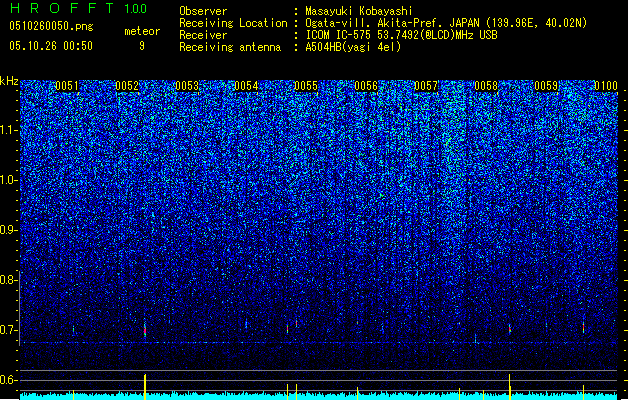This screenshot has width=629, height=400.
Task: Click the 1.0 kHz axis label
Action: (x=9, y=180)
